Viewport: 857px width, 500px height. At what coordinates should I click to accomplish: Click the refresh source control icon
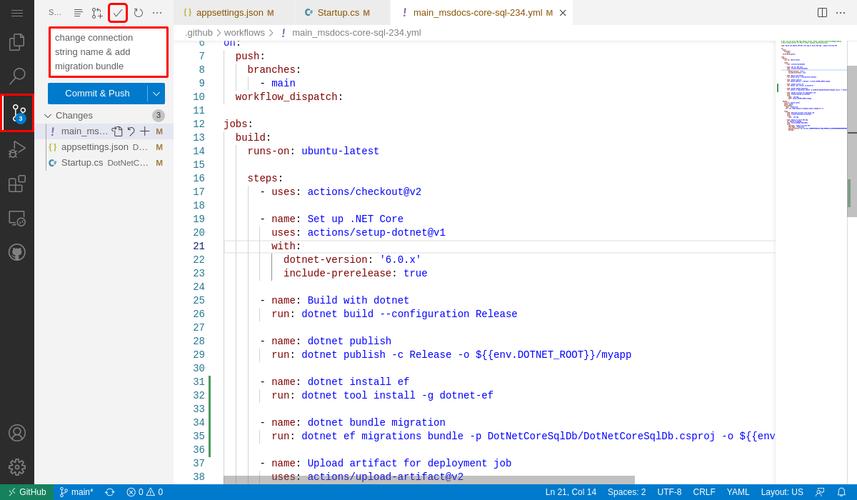[x=138, y=13]
